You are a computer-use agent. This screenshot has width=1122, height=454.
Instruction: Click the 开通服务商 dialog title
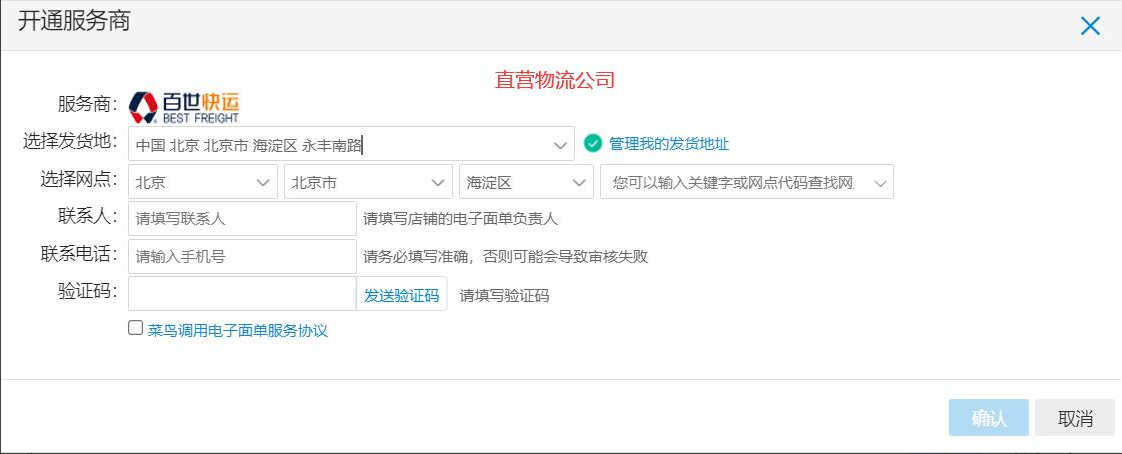[x=74, y=22]
